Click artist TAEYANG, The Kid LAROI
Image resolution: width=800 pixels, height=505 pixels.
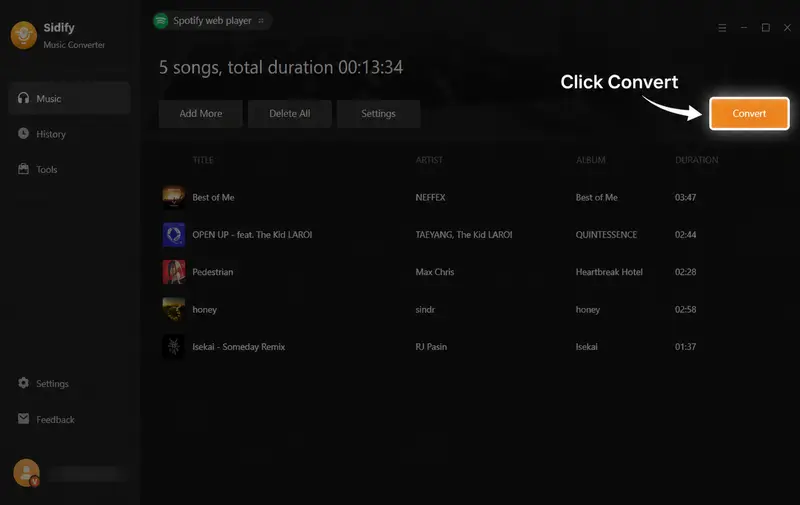pyautogui.click(x=464, y=235)
